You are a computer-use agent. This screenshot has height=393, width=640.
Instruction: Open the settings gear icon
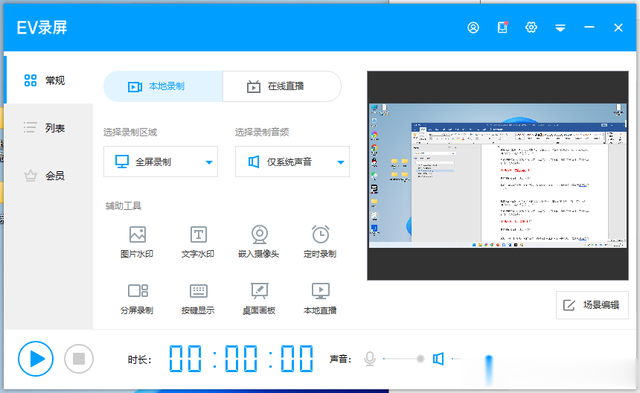pyautogui.click(x=531, y=27)
